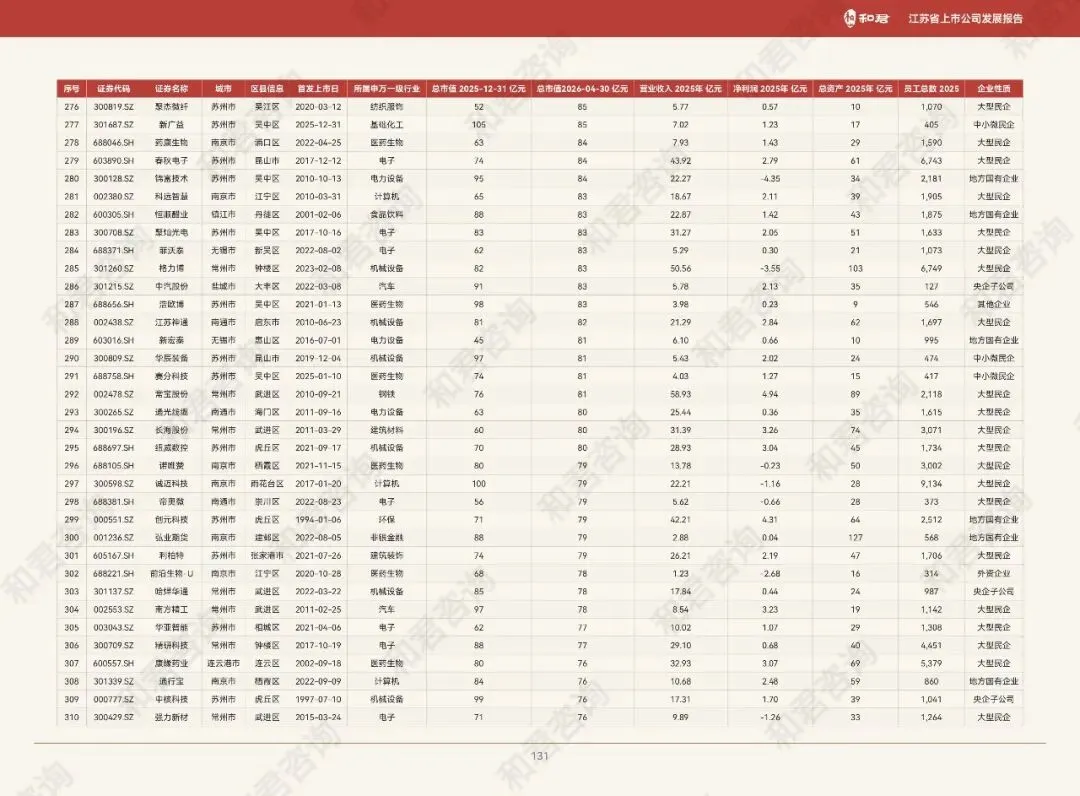Click the 首发上市日 column header
Screen dimensions: 1080x796
[318, 89]
